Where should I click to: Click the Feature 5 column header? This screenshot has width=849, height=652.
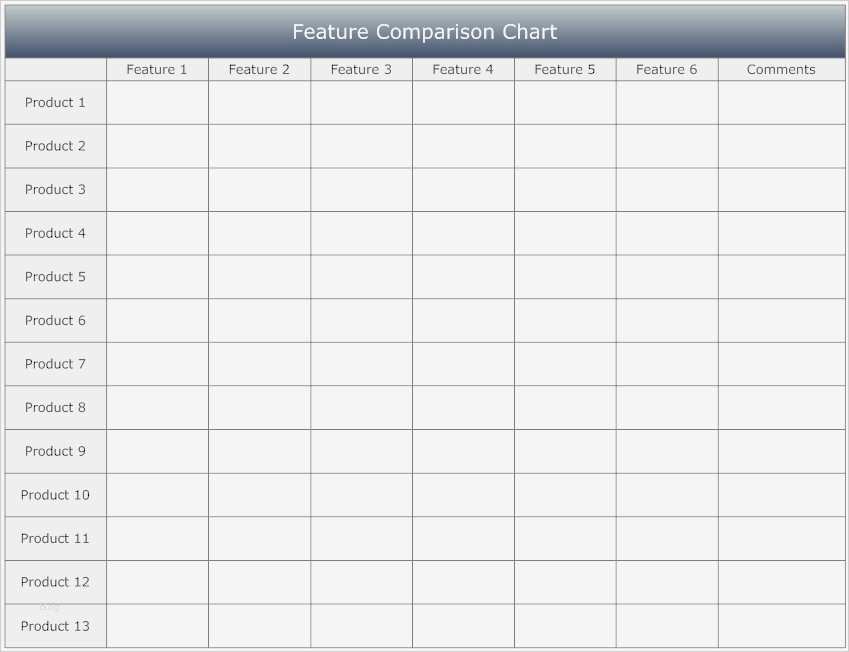[x=565, y=69]
